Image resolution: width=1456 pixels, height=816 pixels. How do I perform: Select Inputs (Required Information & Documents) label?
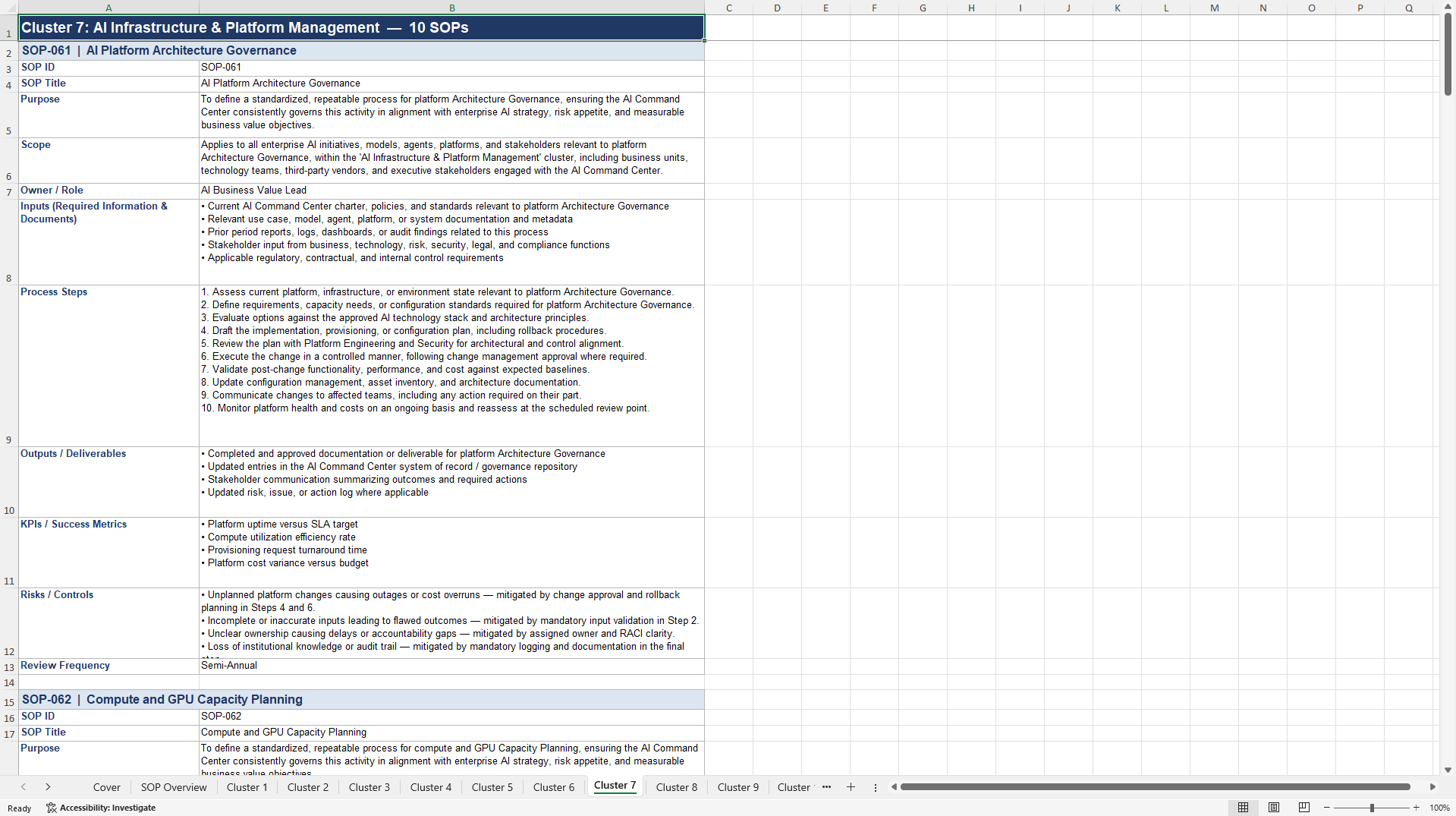[x=108, y=242]
